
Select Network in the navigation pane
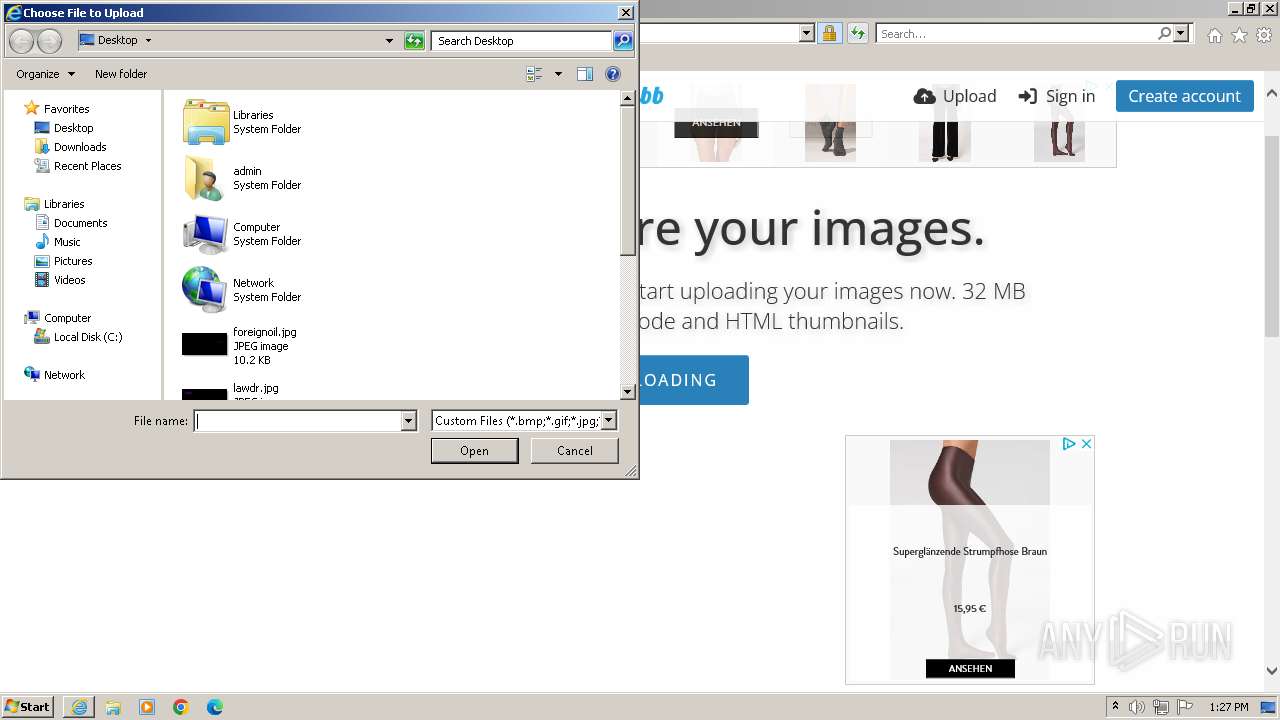(x=64, y=375)
